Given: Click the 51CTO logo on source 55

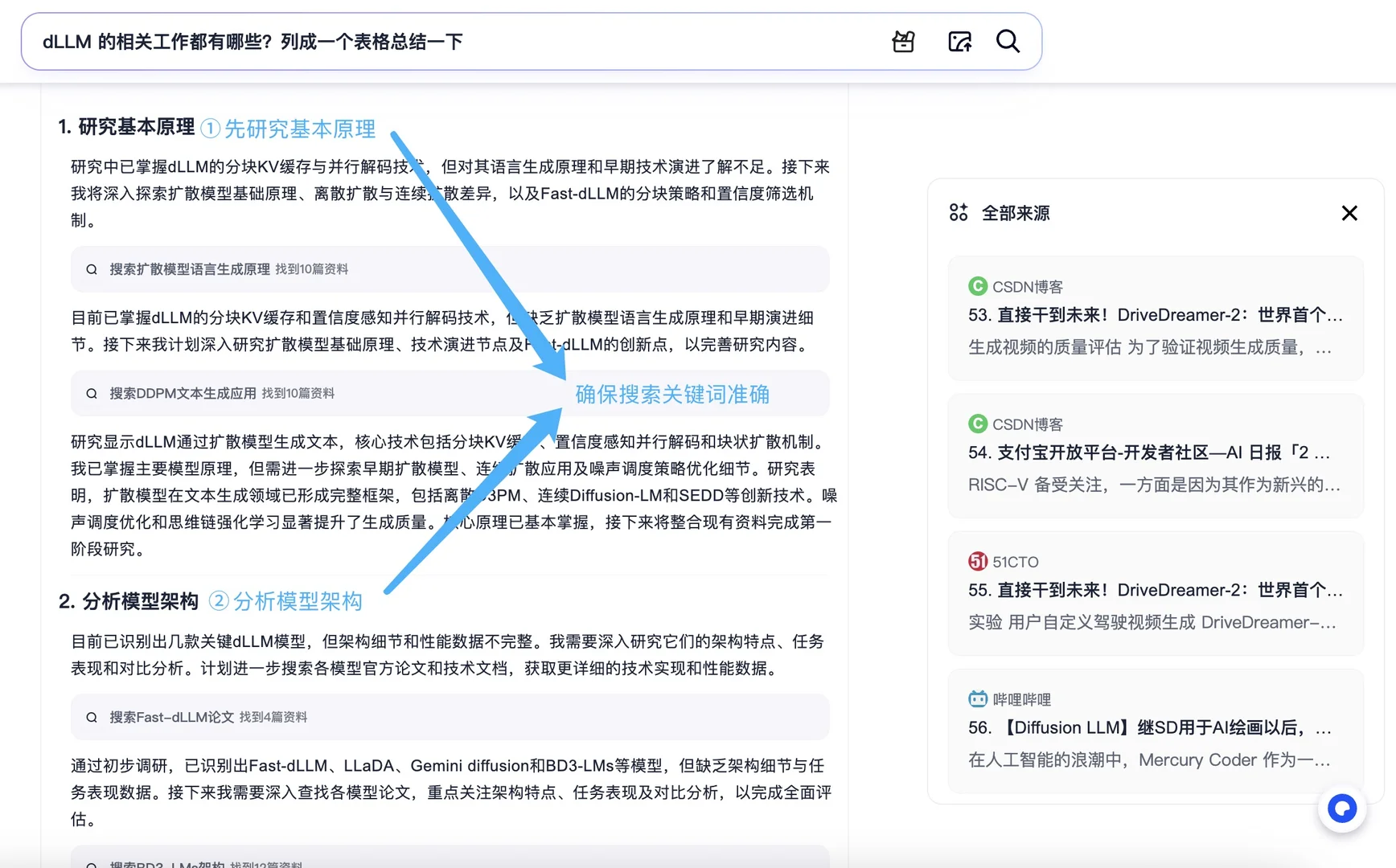Looking at the screenshot, I should (x=978, y=561).
